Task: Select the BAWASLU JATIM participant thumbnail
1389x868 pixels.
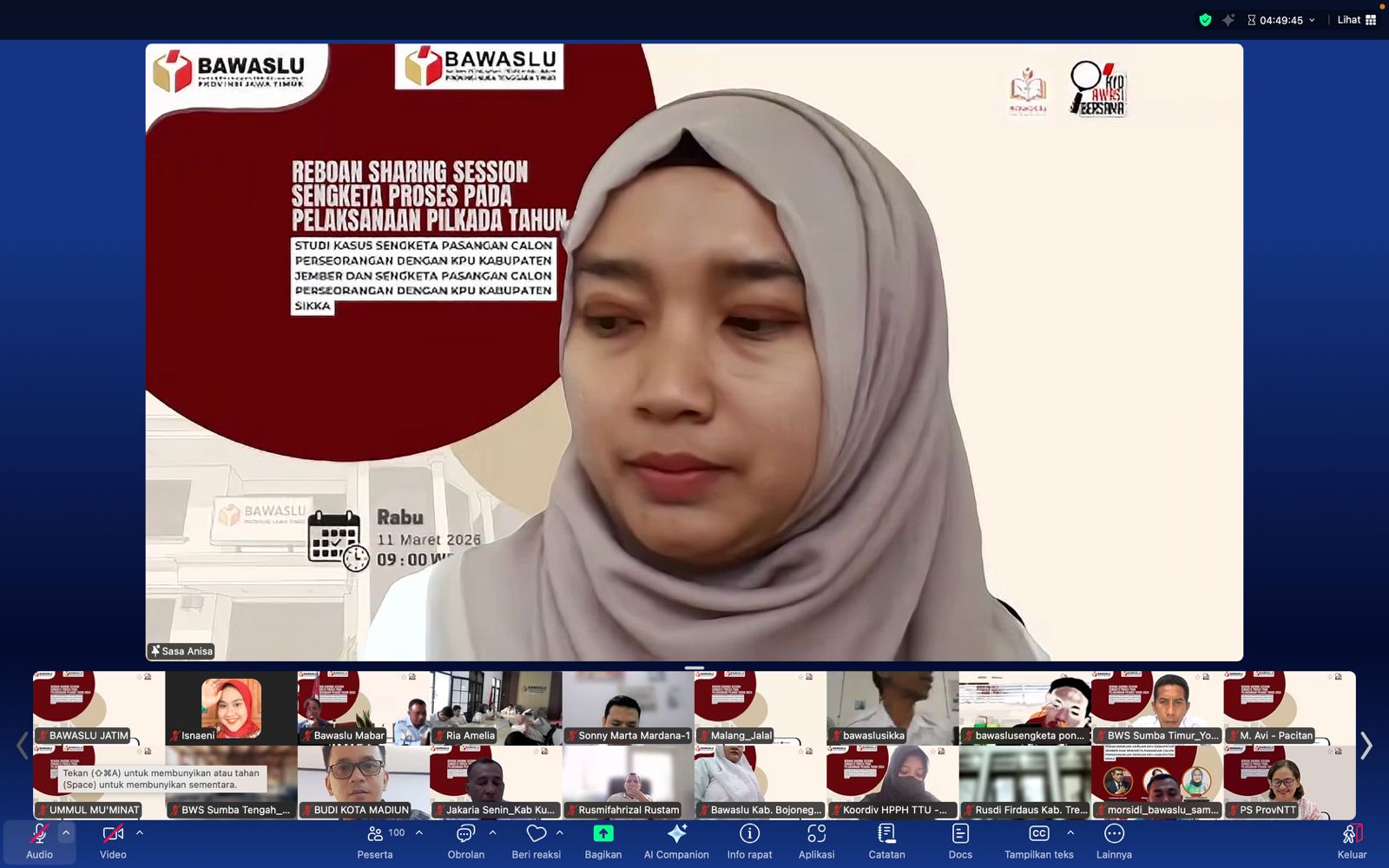Action: pos(99,707)
